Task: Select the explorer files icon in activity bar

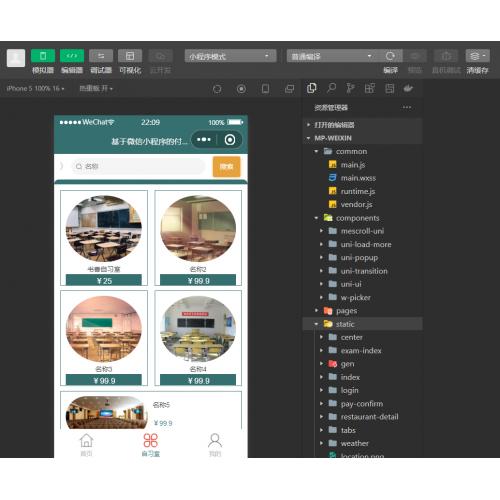Action: [x=312, y=88]
